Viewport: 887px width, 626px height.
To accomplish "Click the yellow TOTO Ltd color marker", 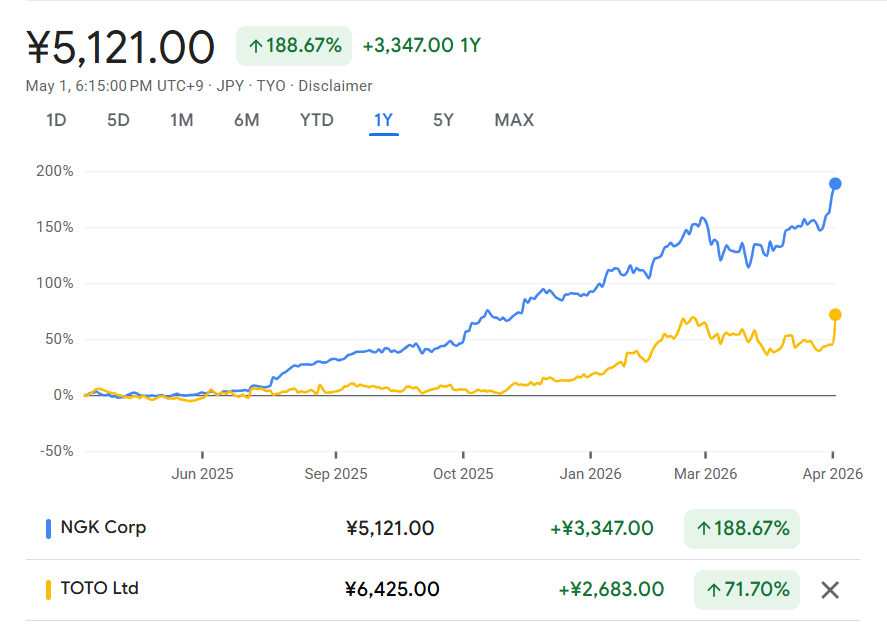I will [x=48, y=590].
